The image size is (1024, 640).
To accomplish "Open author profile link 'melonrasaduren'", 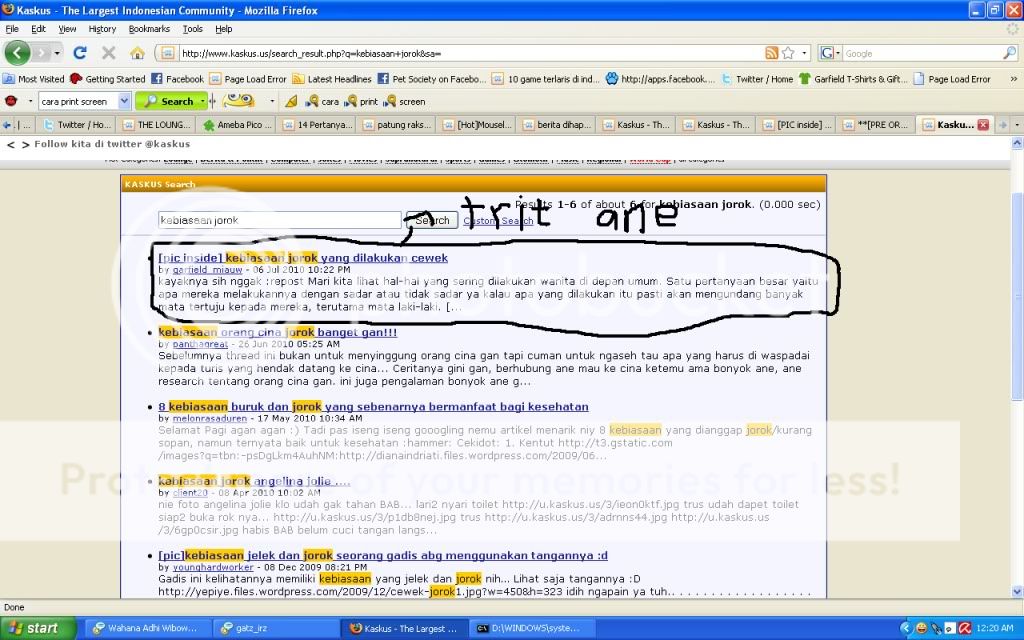I will coord(210,419).
